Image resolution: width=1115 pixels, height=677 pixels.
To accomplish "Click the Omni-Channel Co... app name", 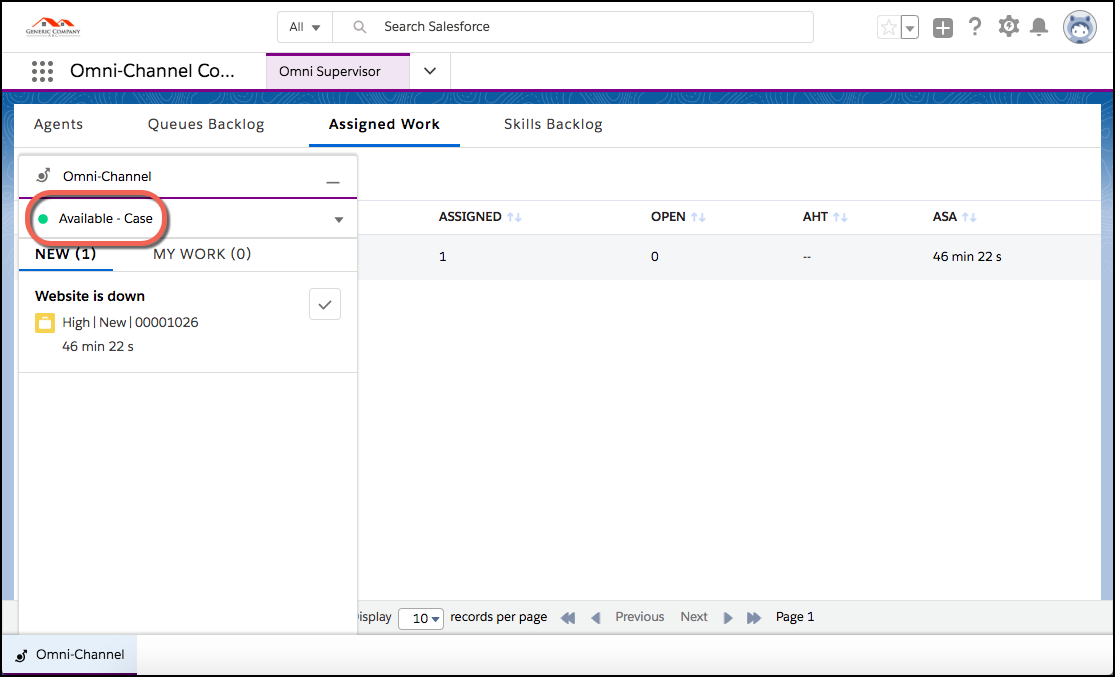I will pyautogui.click(x=152, y=71).
